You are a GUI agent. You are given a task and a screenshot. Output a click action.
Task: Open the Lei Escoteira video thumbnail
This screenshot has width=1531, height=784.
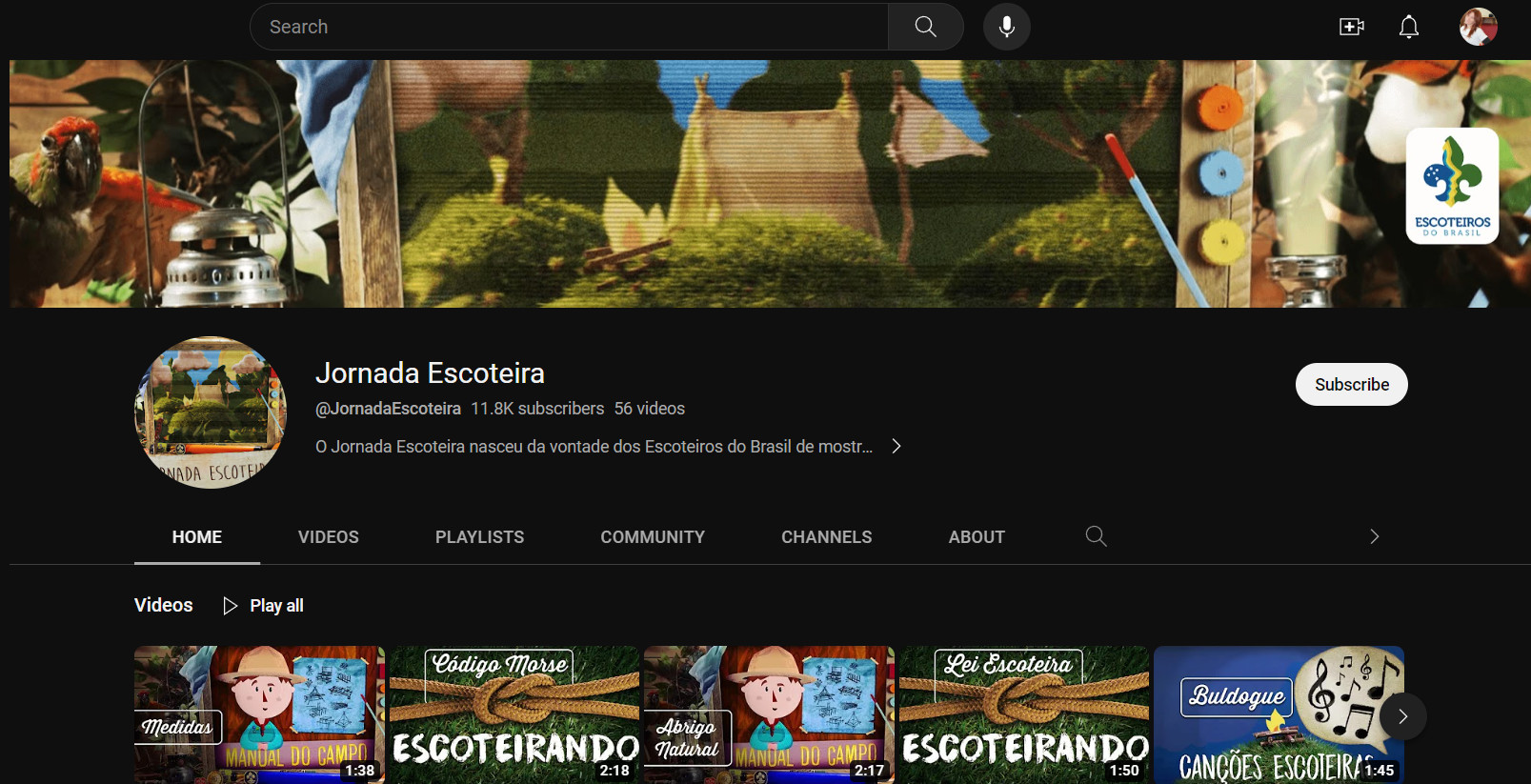pyautogui.click(x=1024, y=714)
